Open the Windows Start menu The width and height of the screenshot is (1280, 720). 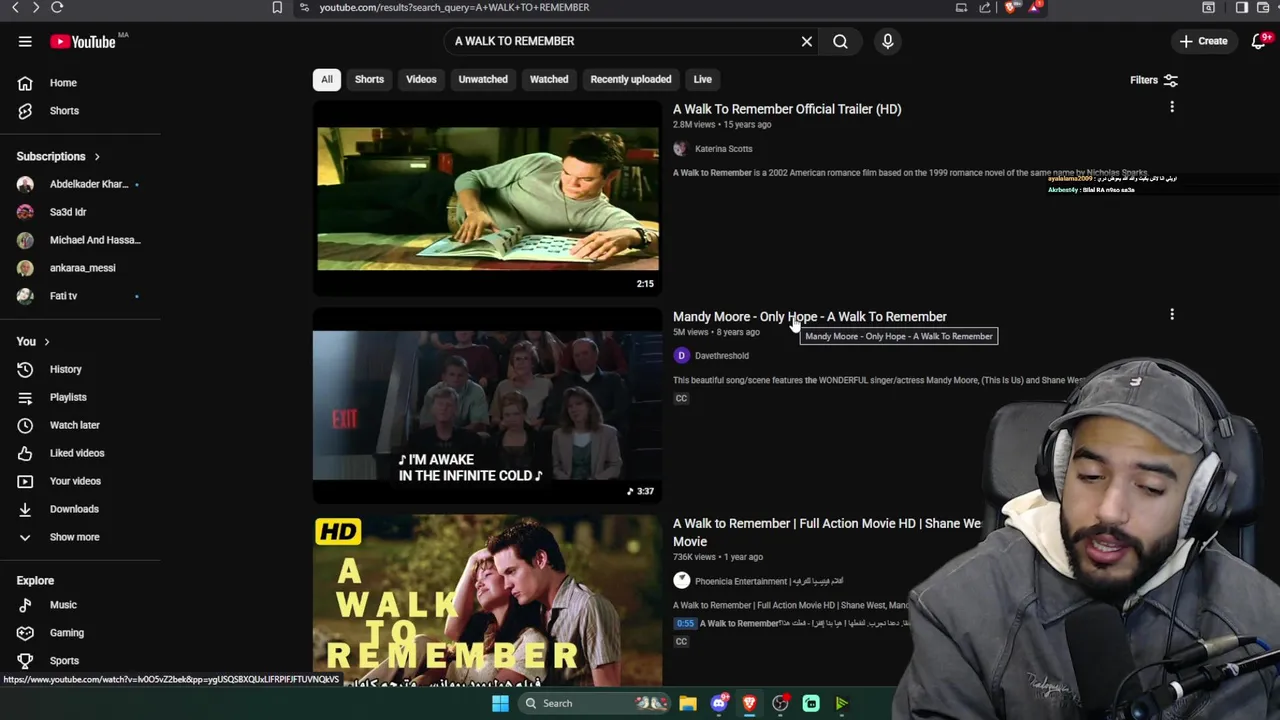pyautogui.click(x=500, y=703)
